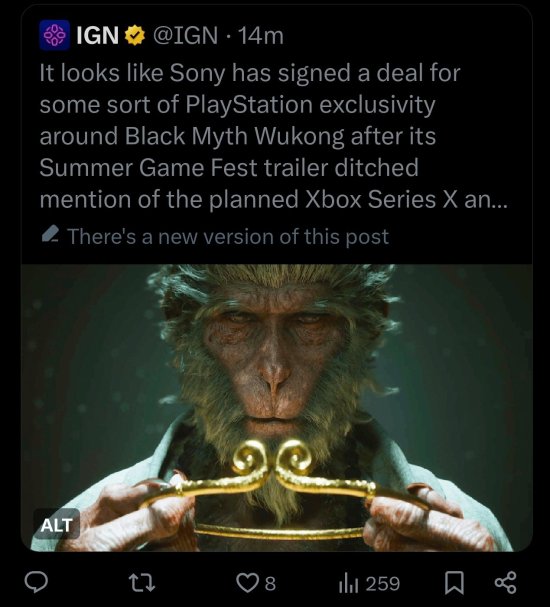Like the post with heart icon
The width and height of the screenshot is (550, 607).
click(x=246, y=583)
